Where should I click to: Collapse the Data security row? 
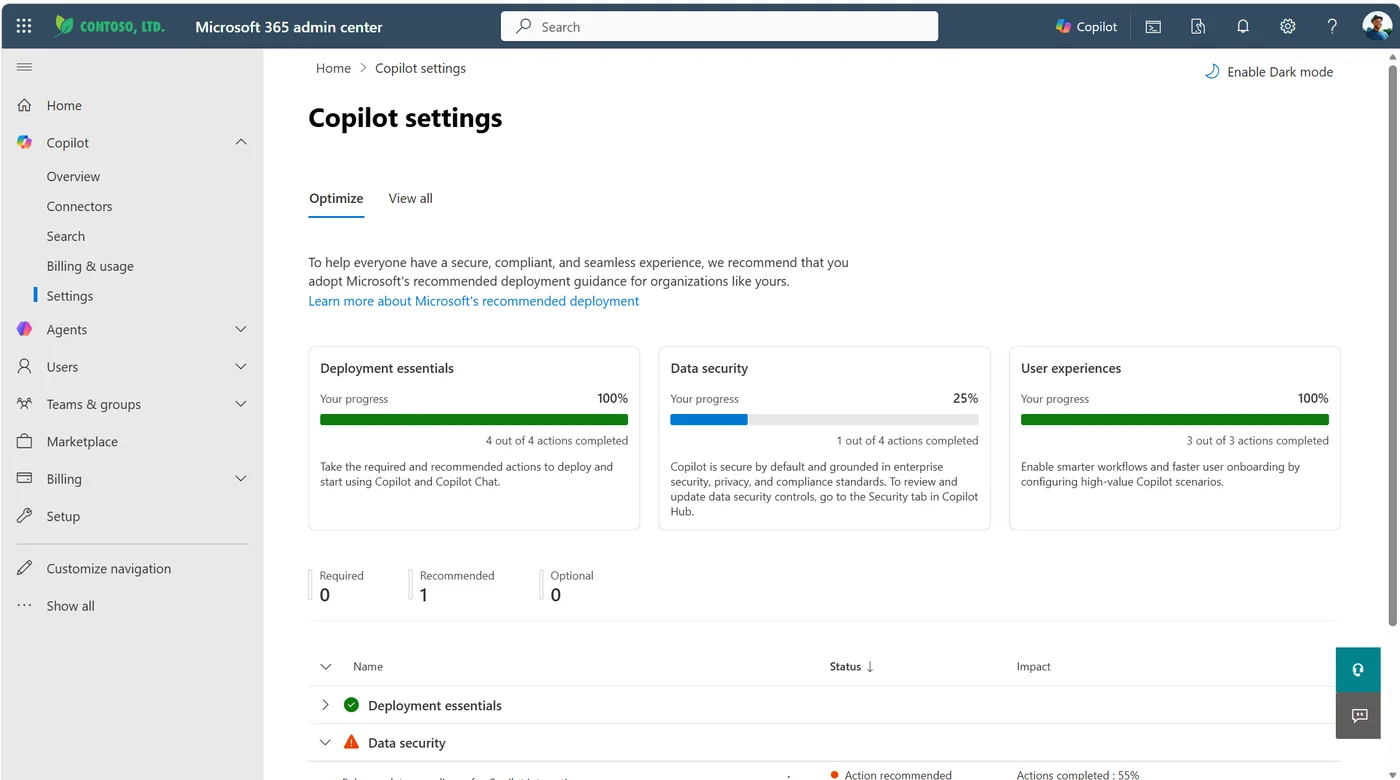click(x=325, y=743)
